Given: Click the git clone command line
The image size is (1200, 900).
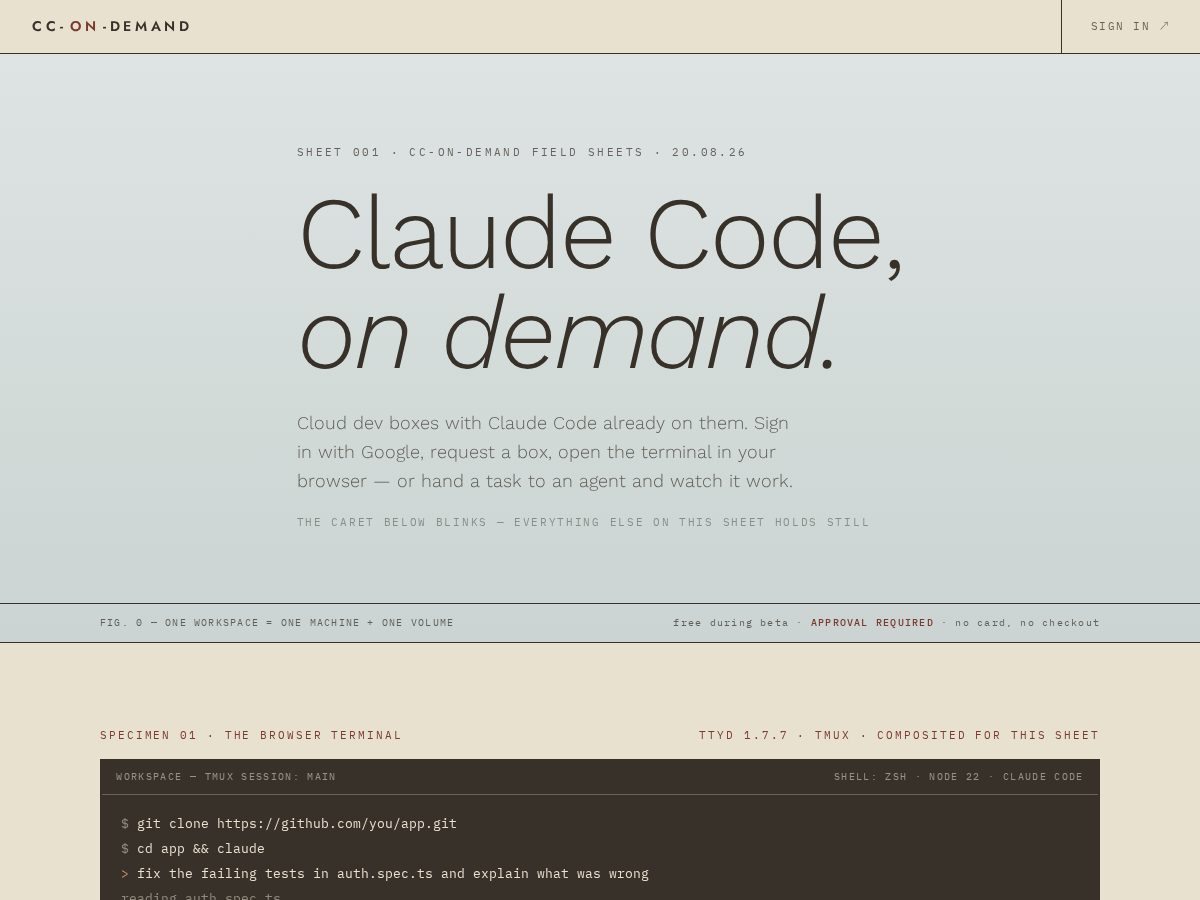Looking at the screenshot, I should pyautogui.click(x=289, y=824).
